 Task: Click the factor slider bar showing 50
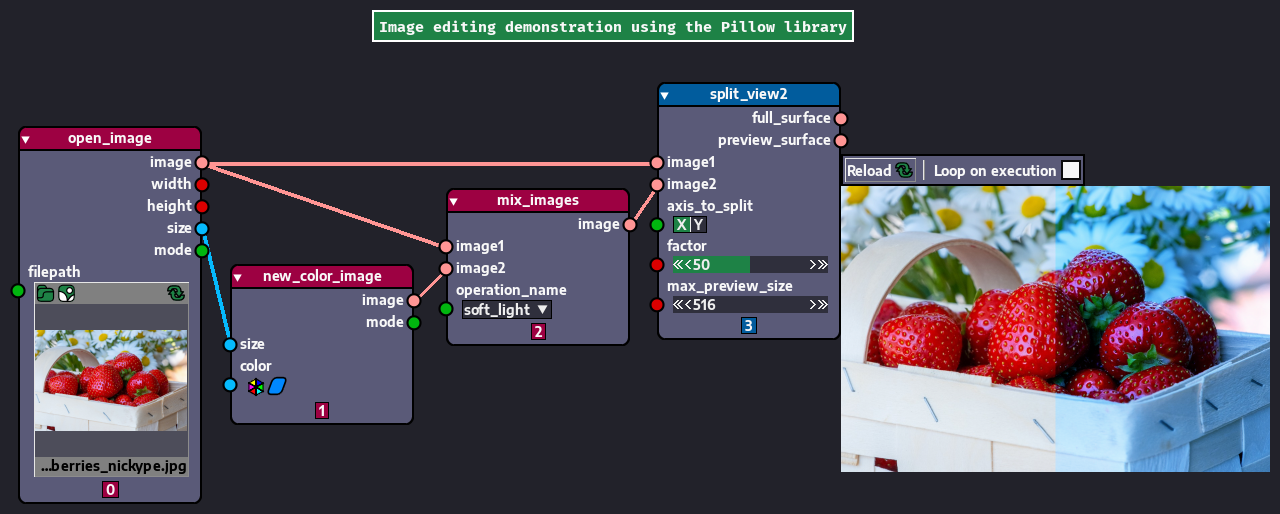pos(750,265)
